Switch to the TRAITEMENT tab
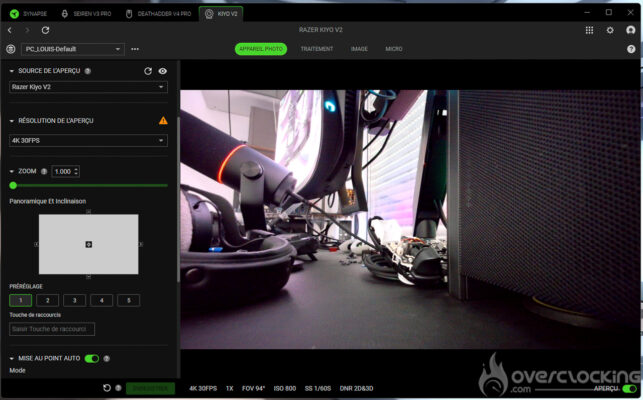The image size is (643, 400). coord(317,49)
